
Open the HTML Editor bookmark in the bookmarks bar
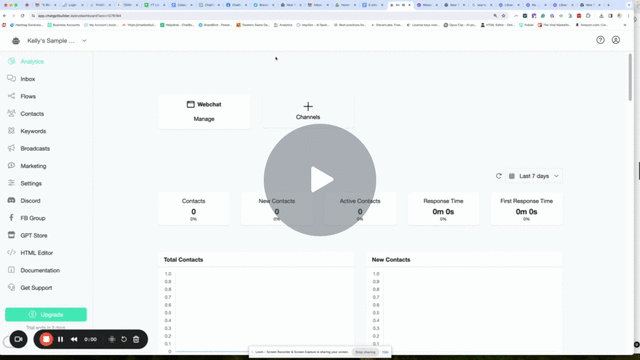497,25
